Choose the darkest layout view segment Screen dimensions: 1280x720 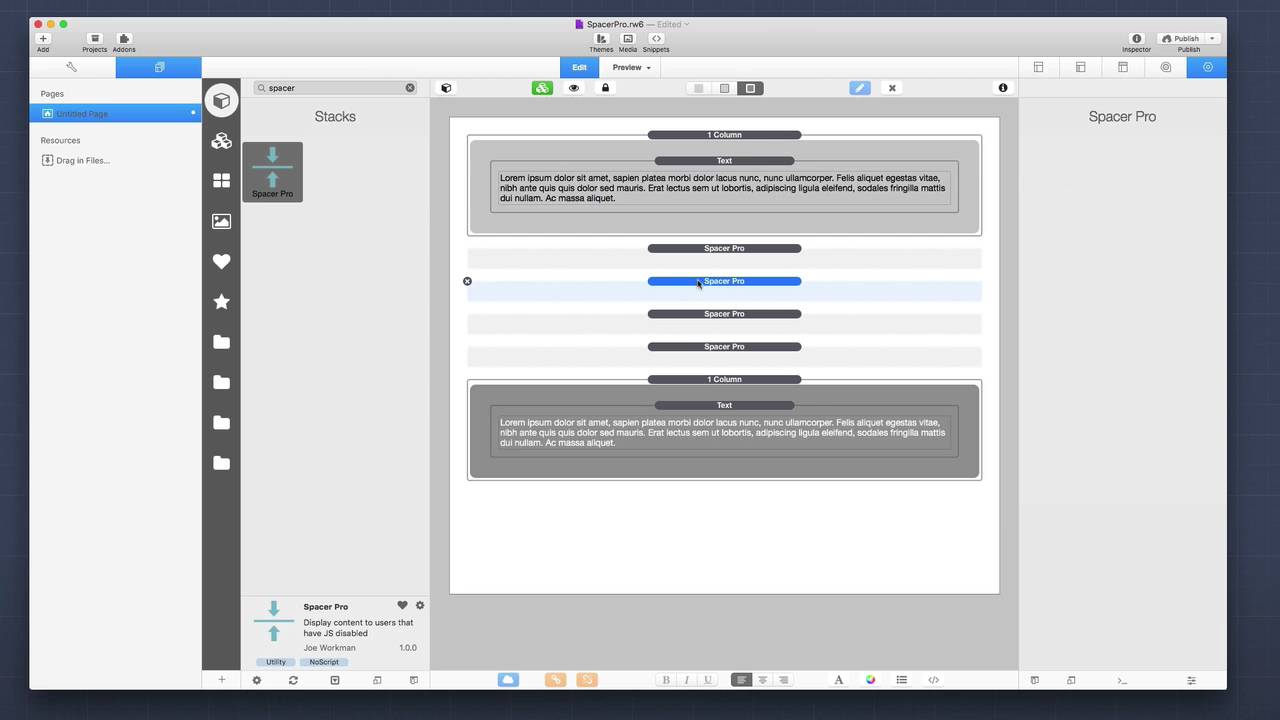coord(750,88)
